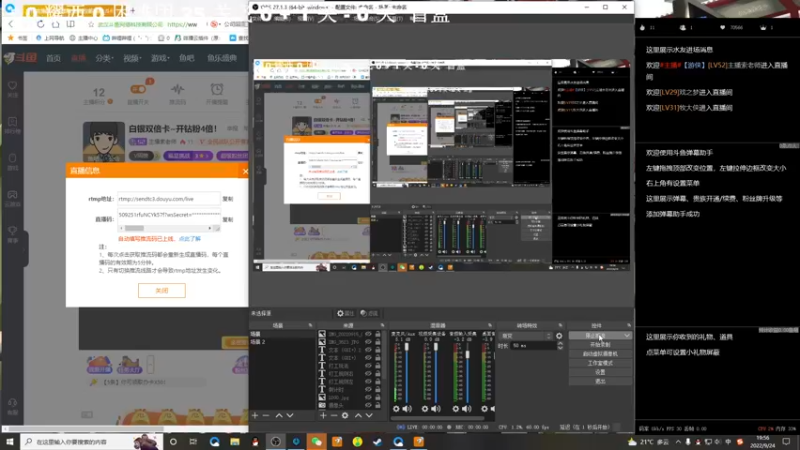This screenshot has height=450, width=800.
Task: Click the browser refresh icon
Action: [40, 24]
